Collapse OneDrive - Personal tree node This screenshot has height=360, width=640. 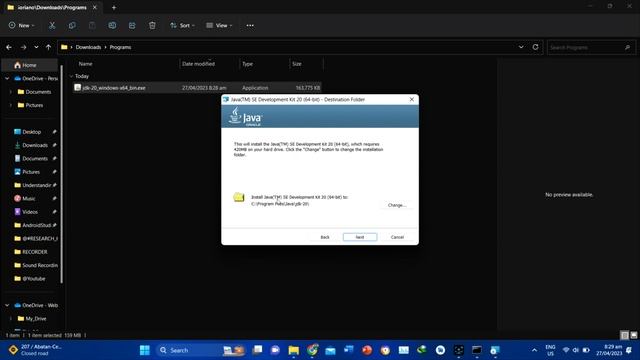tap(7, 78)
